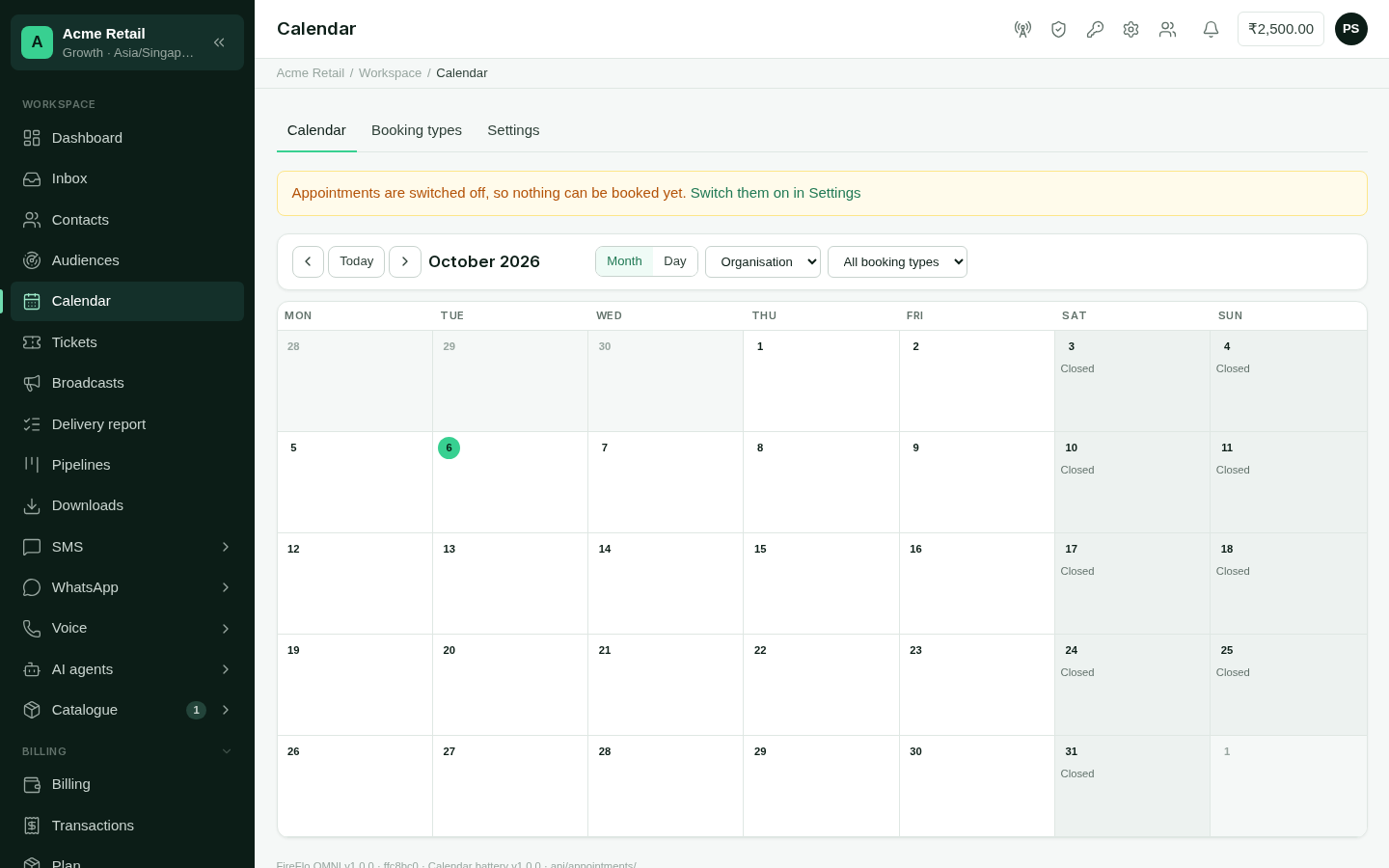This screenshot has height=868, width=1389.
Task: Open the broadcast antenna icon in the header
Action: (1022, 29)
